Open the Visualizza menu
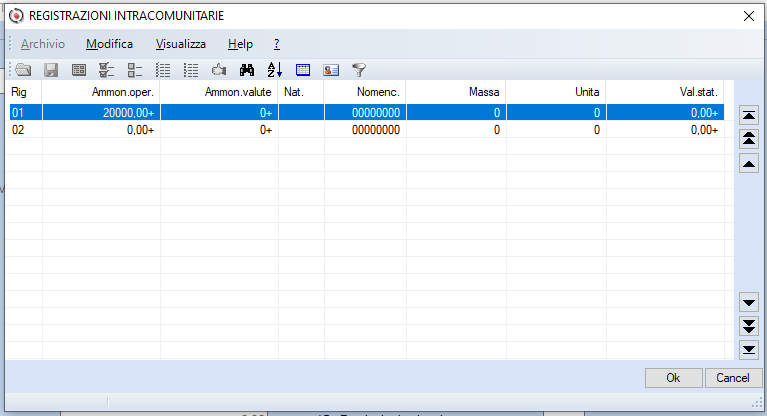767x416 pixels. tap(180, 44)
